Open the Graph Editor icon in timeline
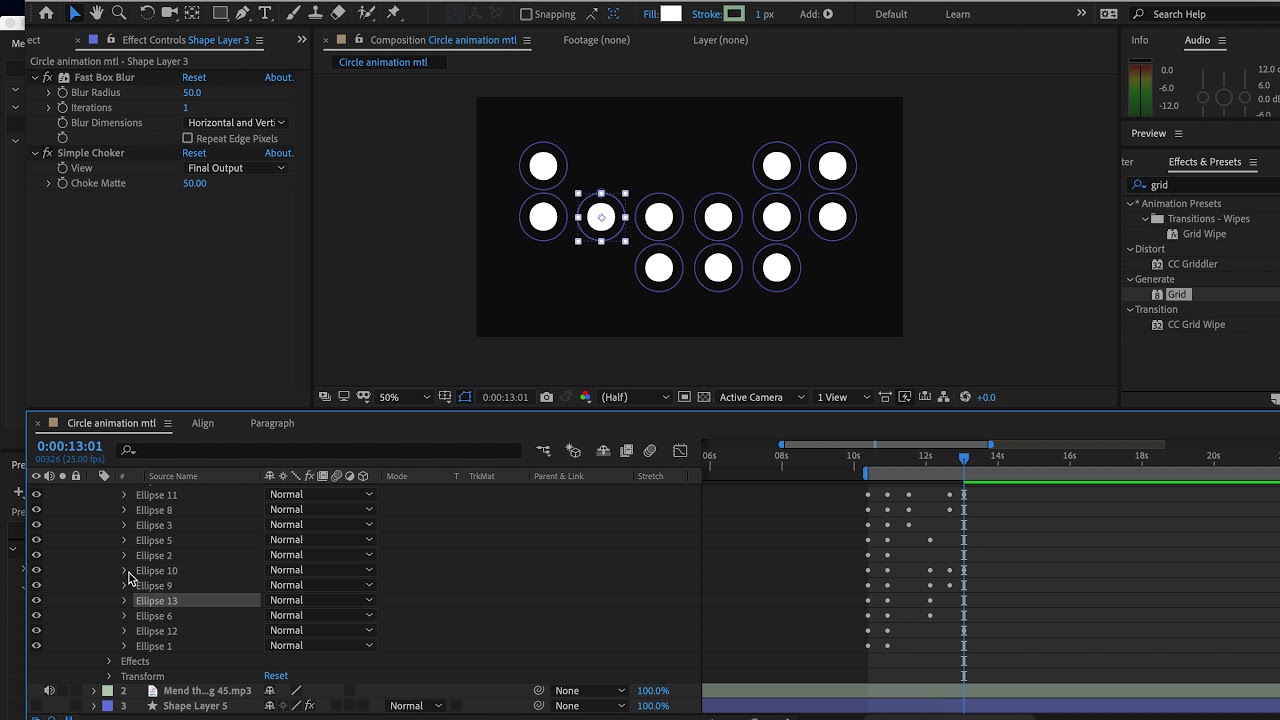This screenshot has width=1280, height=720. click(x=680, y=451)
